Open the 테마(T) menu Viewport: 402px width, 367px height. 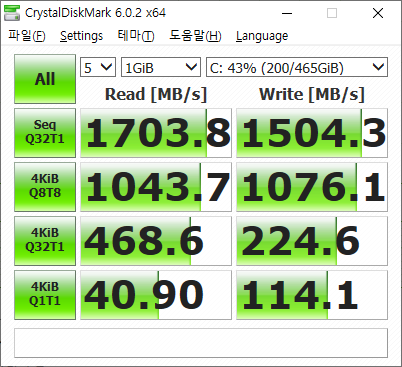tap(136, 36)
